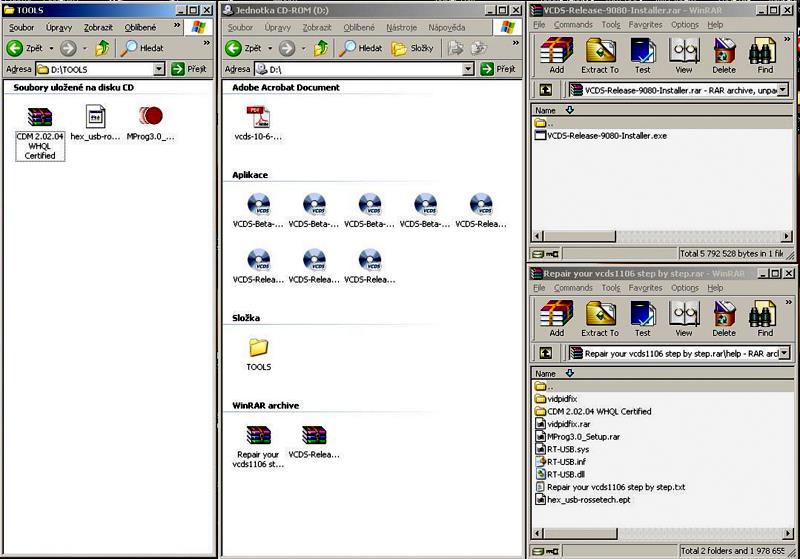Select vidpidfix.rar in WinRAR list

(x=562, y=424)
